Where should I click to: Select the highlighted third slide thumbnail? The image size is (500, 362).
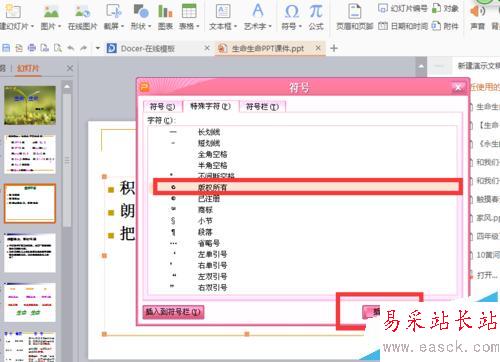[30, 203]
